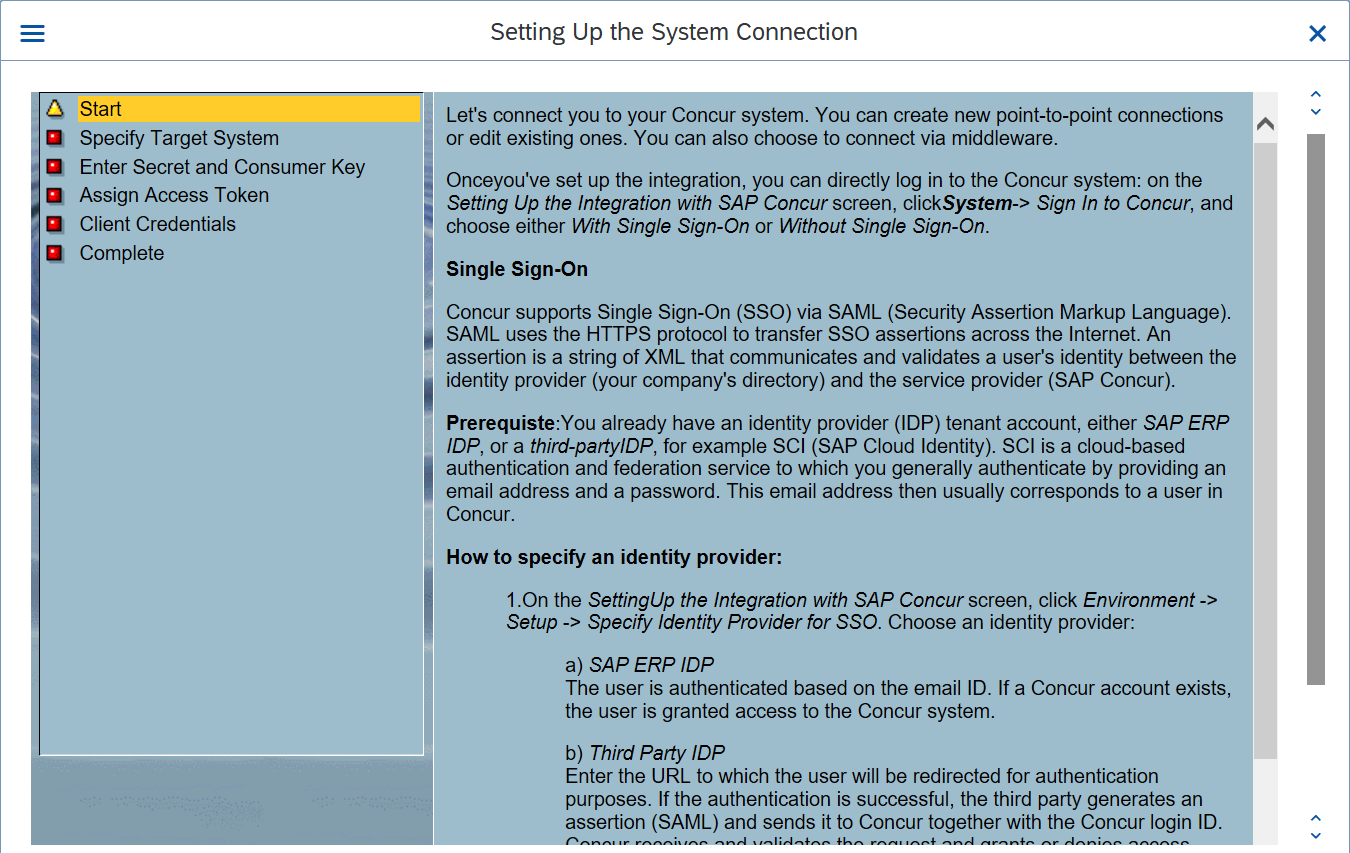The height and width of the screenshot is (853, 1350).
Task: Select the Start step label
Action: 101,109
